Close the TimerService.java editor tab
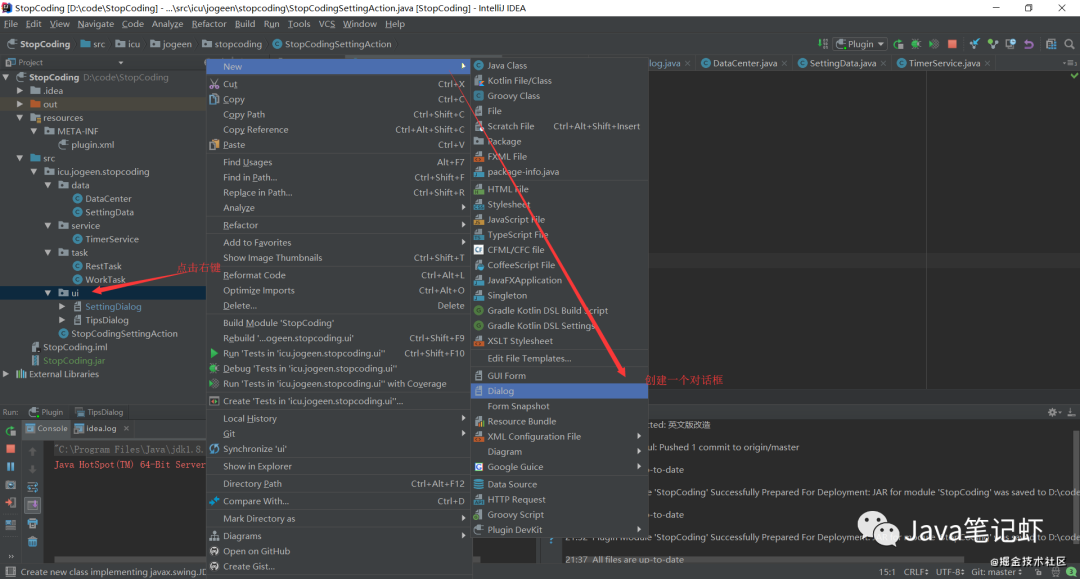 [x=987, y=63]
